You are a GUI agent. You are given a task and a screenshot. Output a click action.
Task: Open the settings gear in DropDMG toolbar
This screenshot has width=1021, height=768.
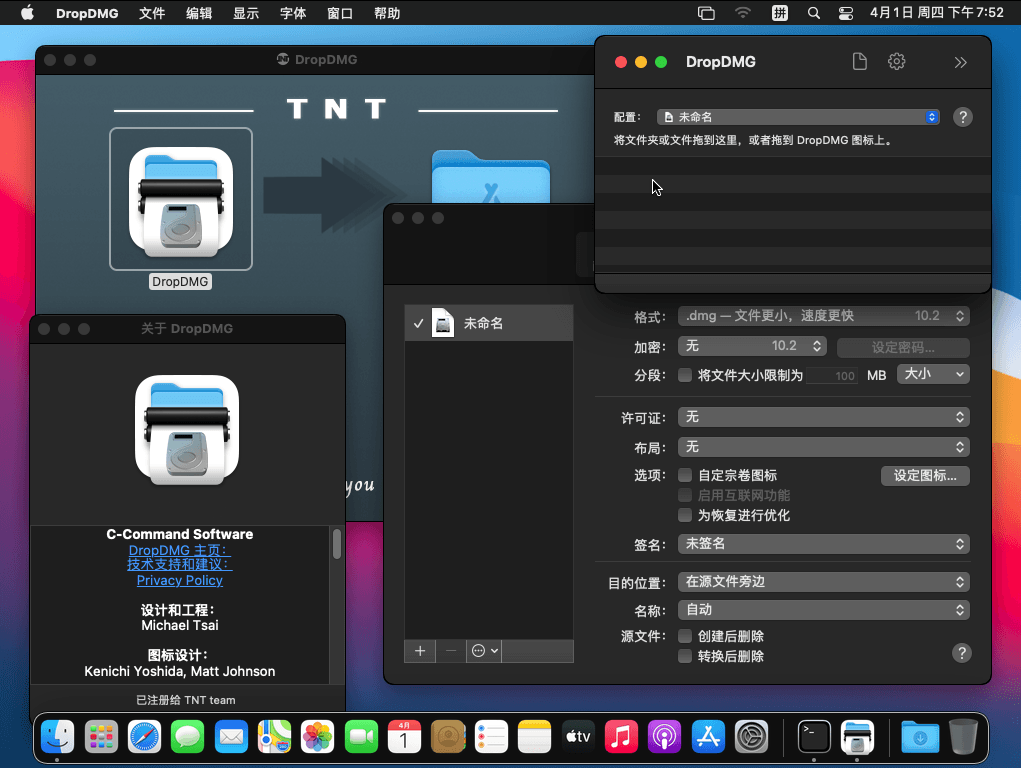897,62
